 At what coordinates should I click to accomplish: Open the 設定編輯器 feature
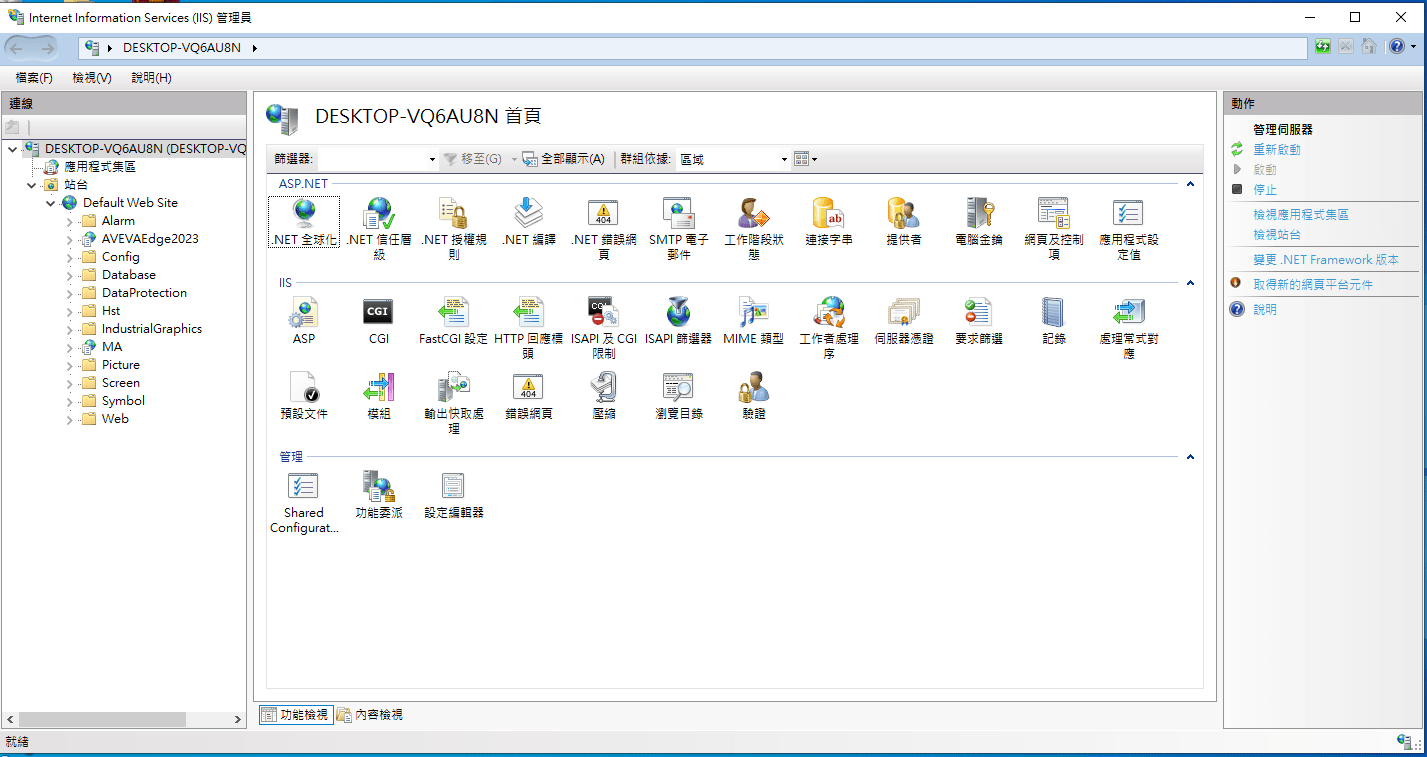pos(454,495)
